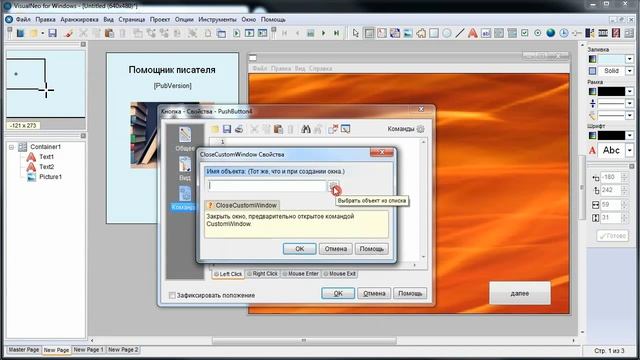The image size is (640, 360).
Task: Open the Файл menu
Action: point(23,19)
